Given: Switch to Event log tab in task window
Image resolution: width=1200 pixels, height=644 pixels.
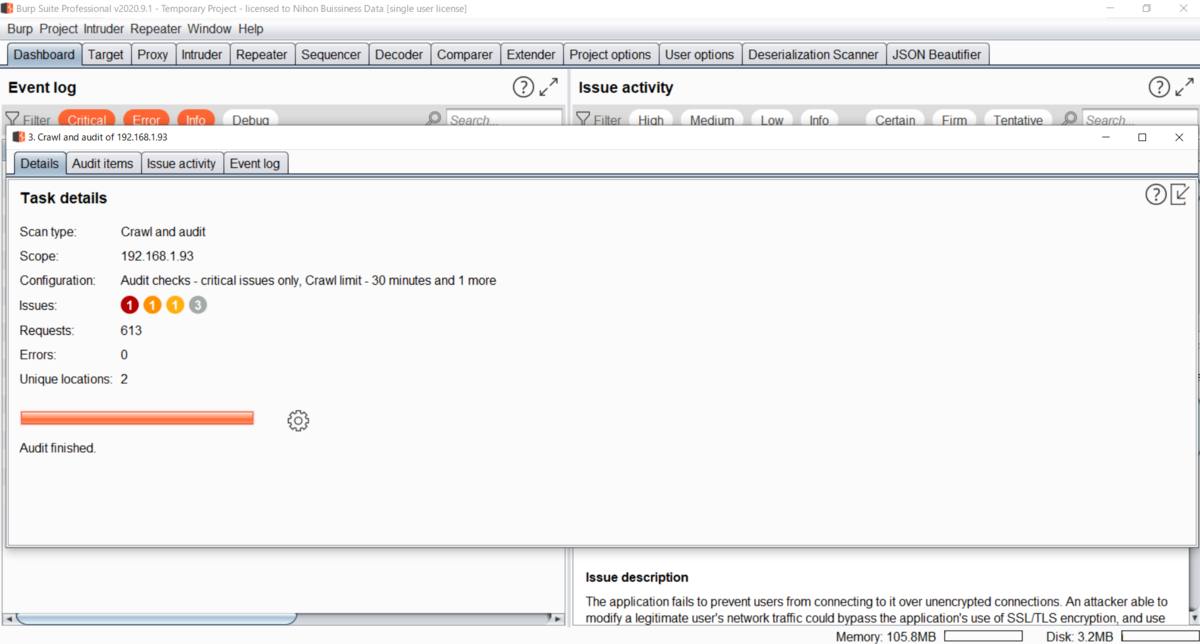Looking at the screenshot, I should [255, 163].
